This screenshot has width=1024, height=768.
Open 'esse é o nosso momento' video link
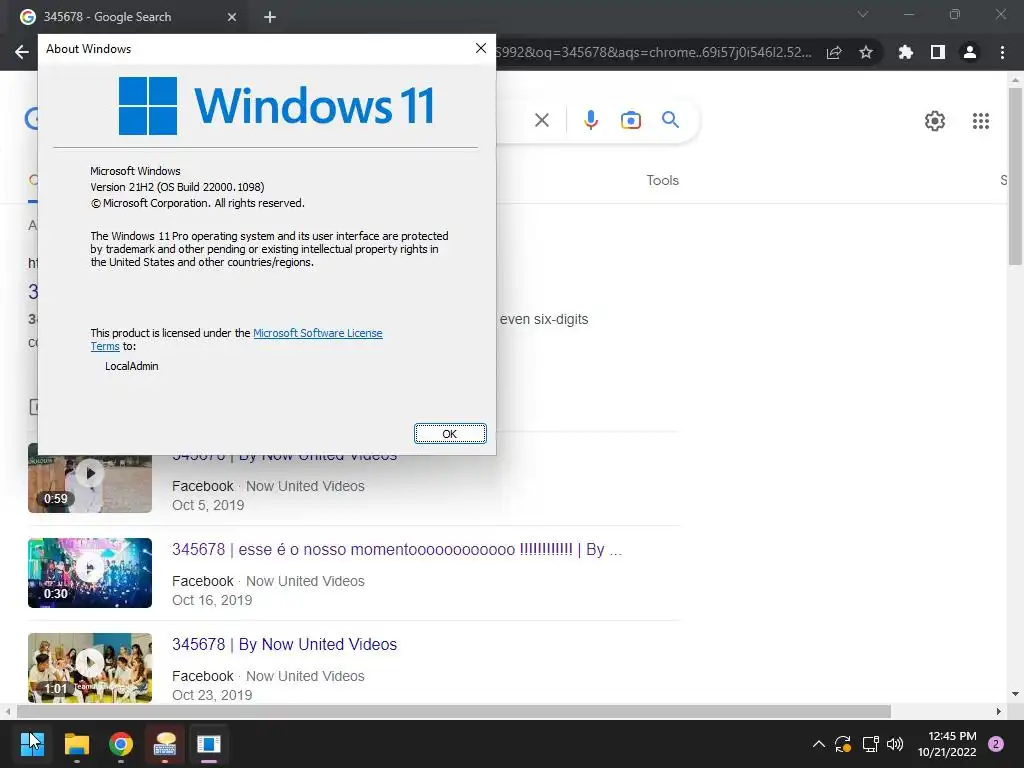click(x=397, y=549)
